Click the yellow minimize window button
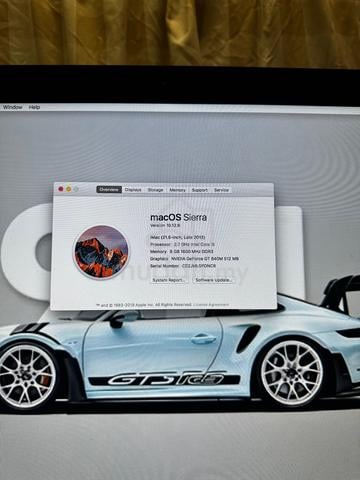This screenshot has height=480, width=360. (68, 189)
